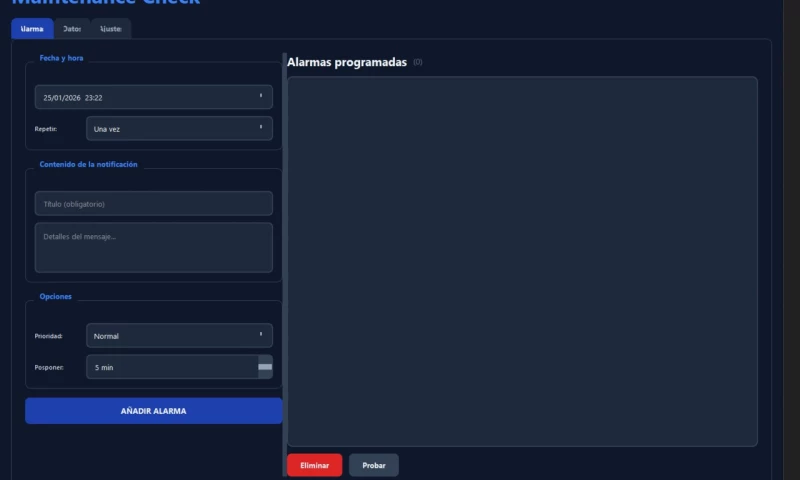Click the (0) alarm counter next to heading

pyautogui.click(x=418, y=62)
